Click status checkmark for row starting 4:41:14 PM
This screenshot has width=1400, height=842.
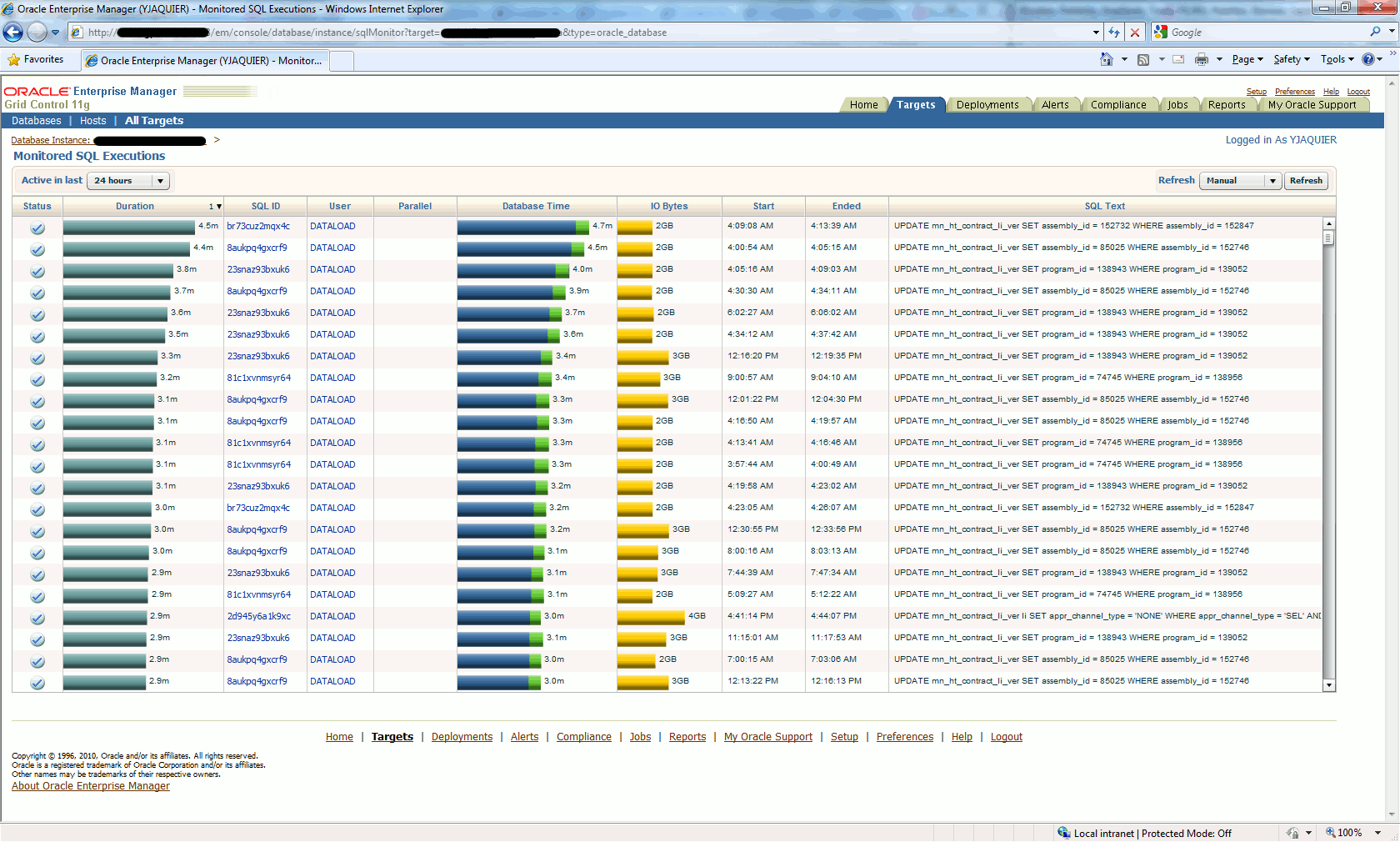coord(37,618)
